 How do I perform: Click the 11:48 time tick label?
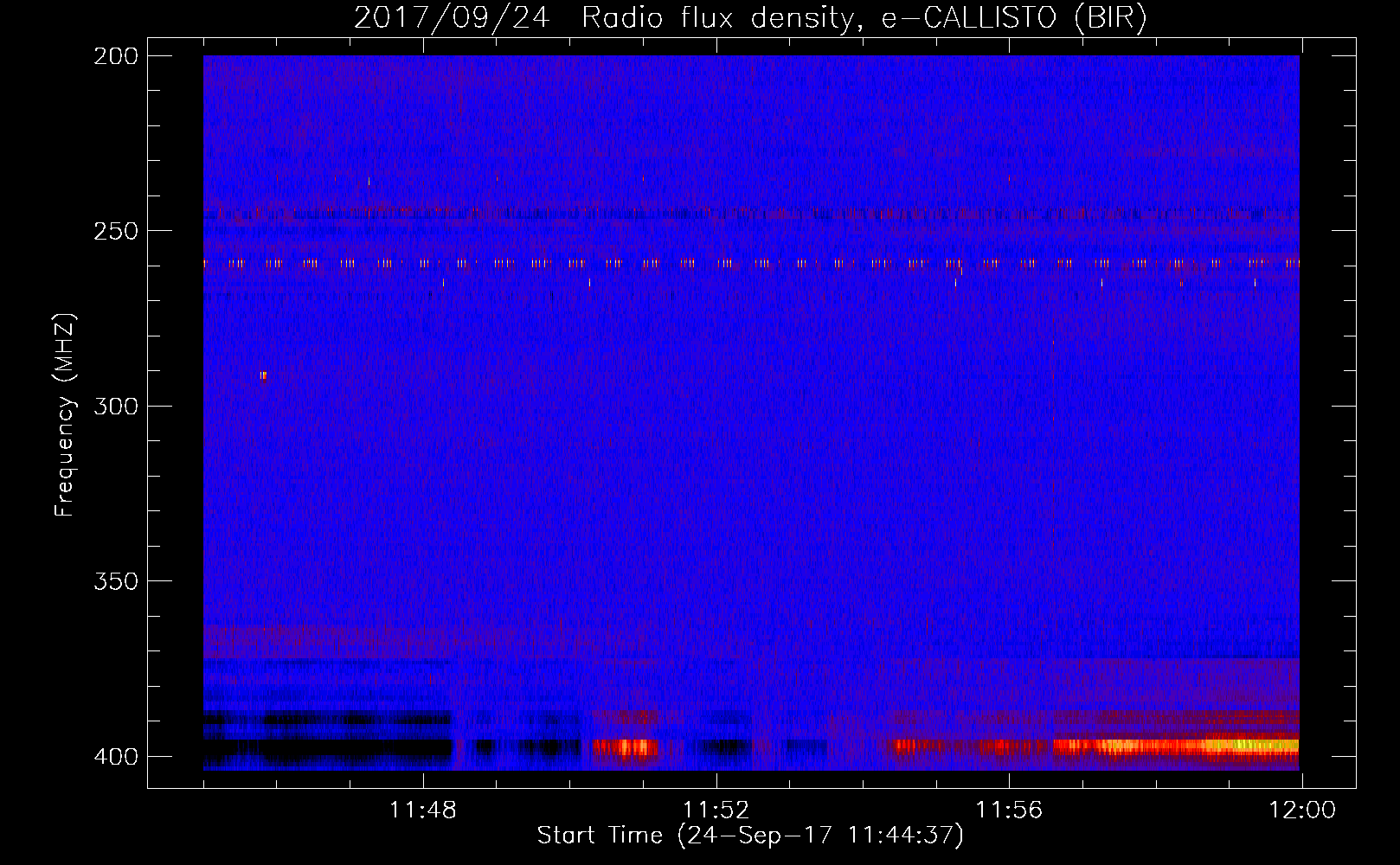point(423,811)
